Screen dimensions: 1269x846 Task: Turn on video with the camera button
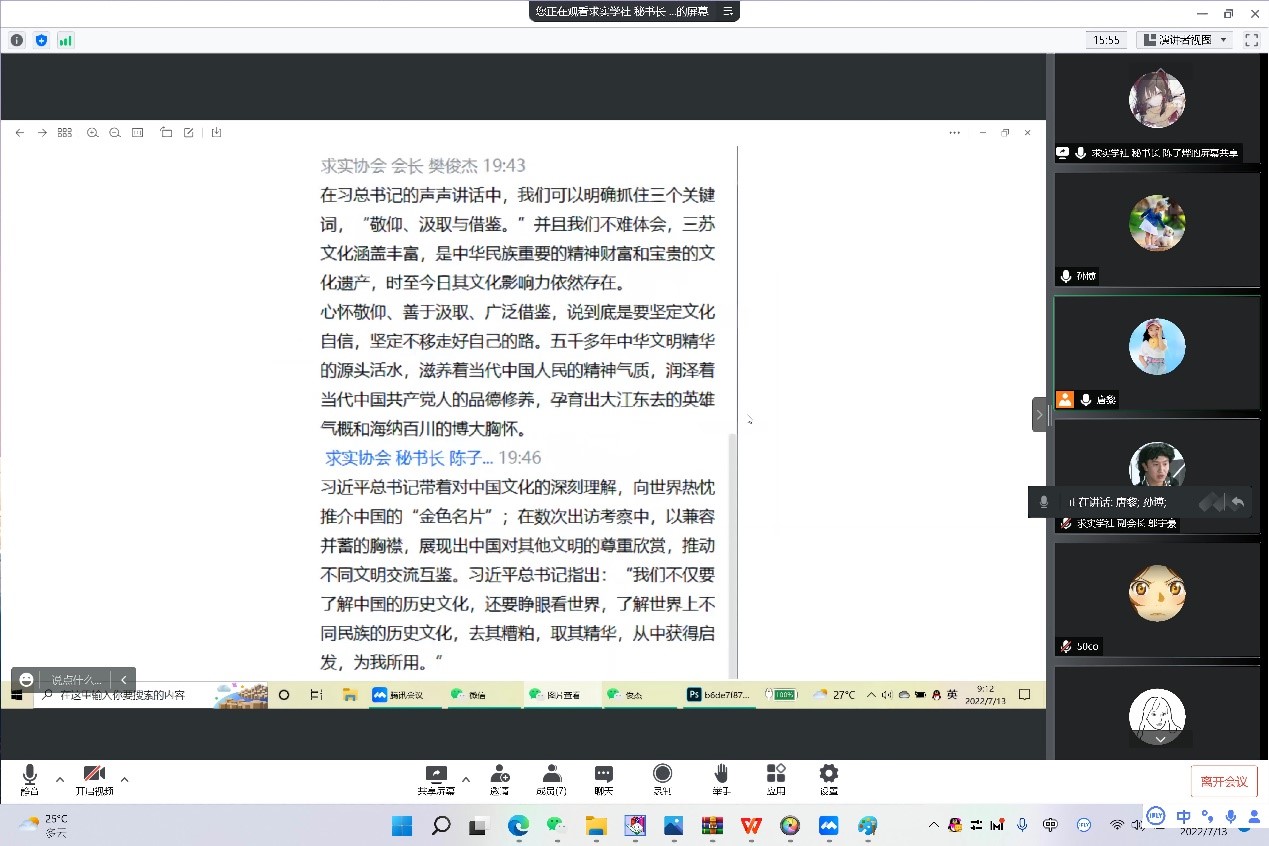tap(94, 777)
